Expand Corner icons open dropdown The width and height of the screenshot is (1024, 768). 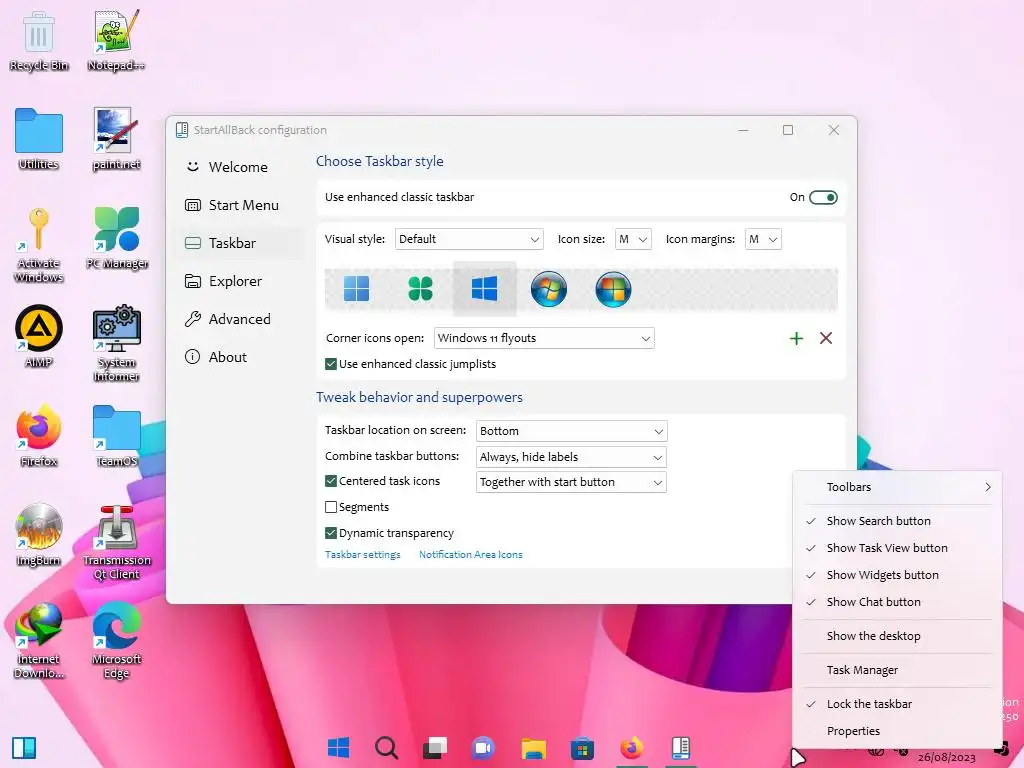click(x=544, y=338)
